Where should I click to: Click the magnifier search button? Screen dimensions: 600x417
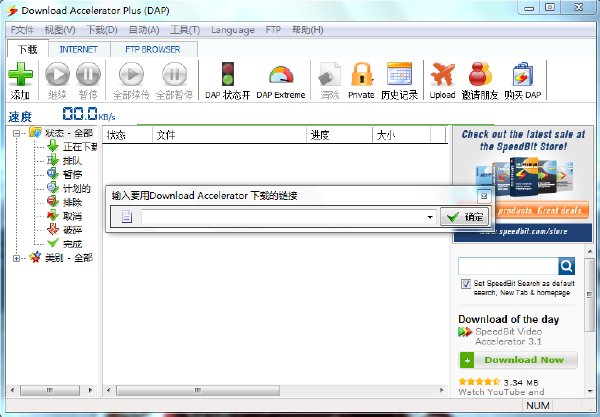point(566,266)
